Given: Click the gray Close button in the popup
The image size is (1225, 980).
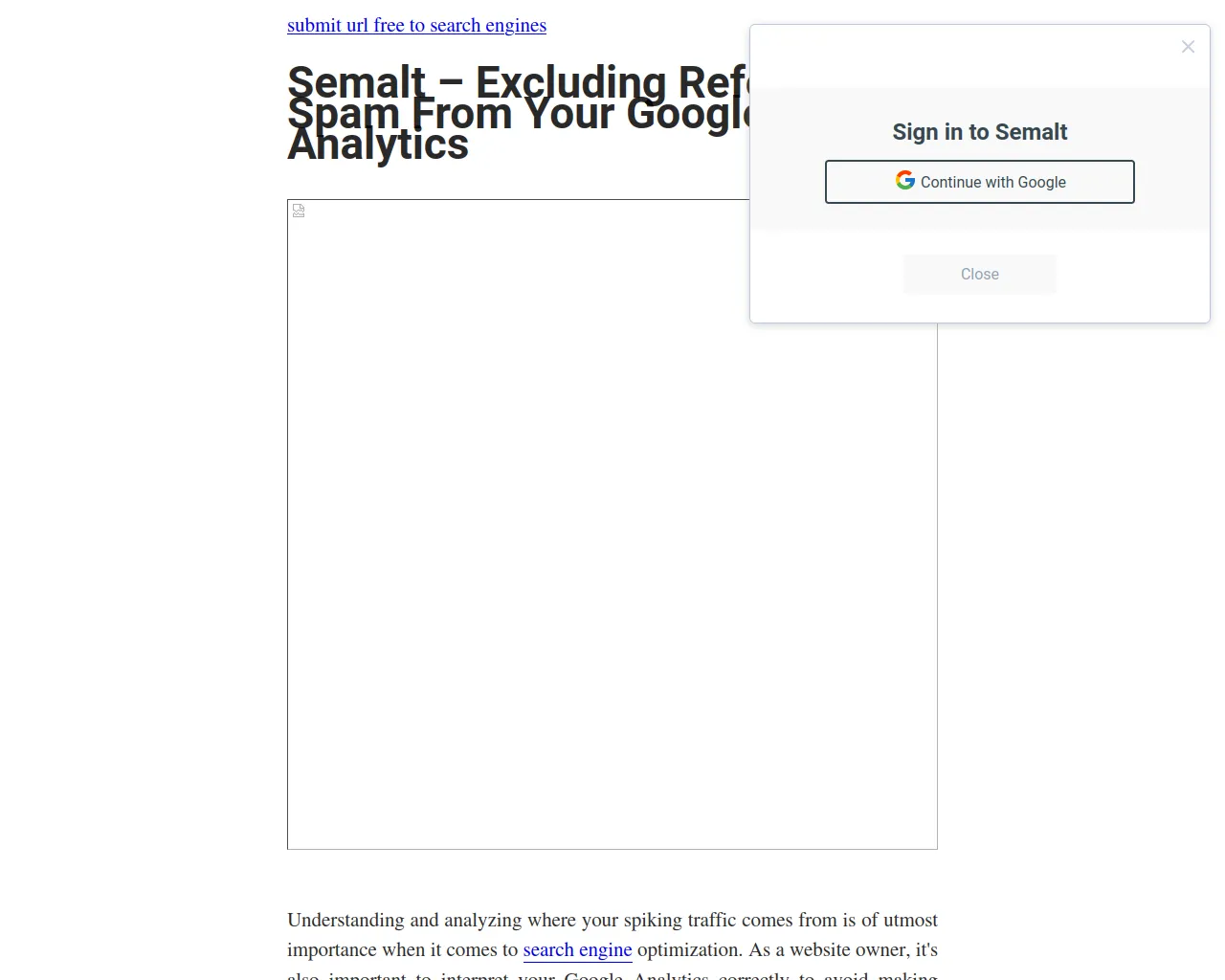Looking at the screenshot, I should 979,275.
